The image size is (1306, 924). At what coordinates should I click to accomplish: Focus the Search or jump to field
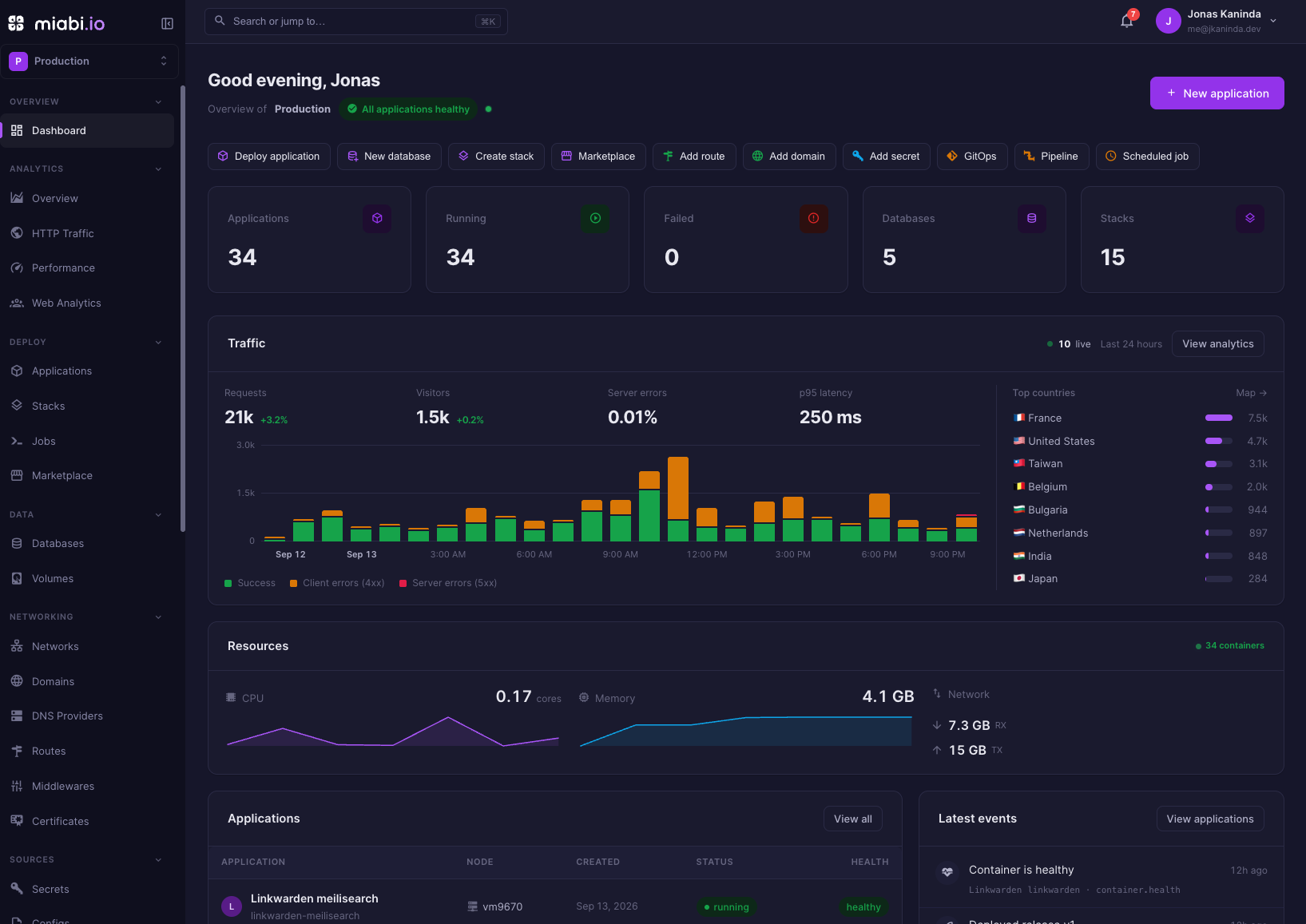click(x=356, y=22)
